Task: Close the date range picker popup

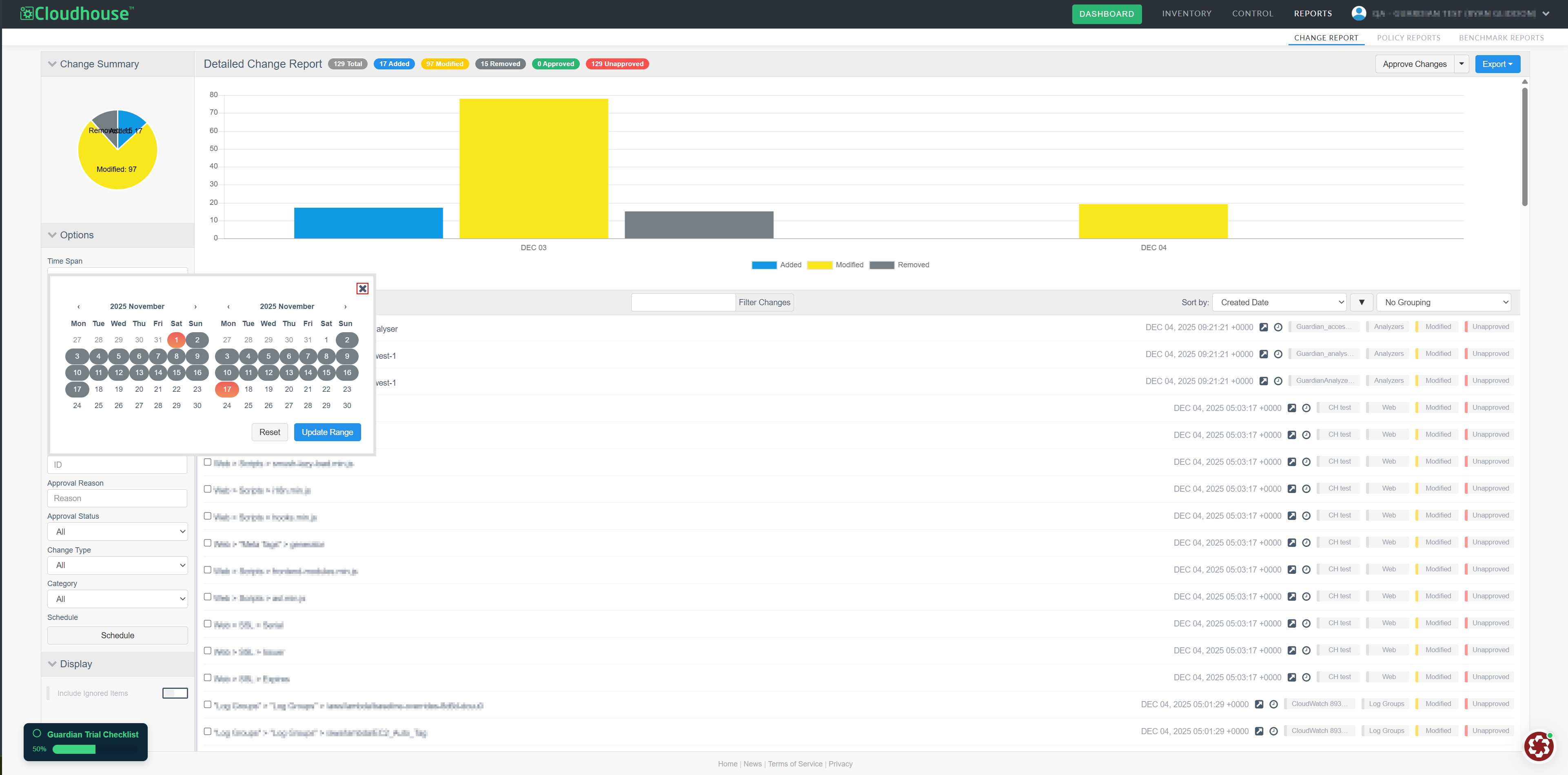Action: point(362,289)
